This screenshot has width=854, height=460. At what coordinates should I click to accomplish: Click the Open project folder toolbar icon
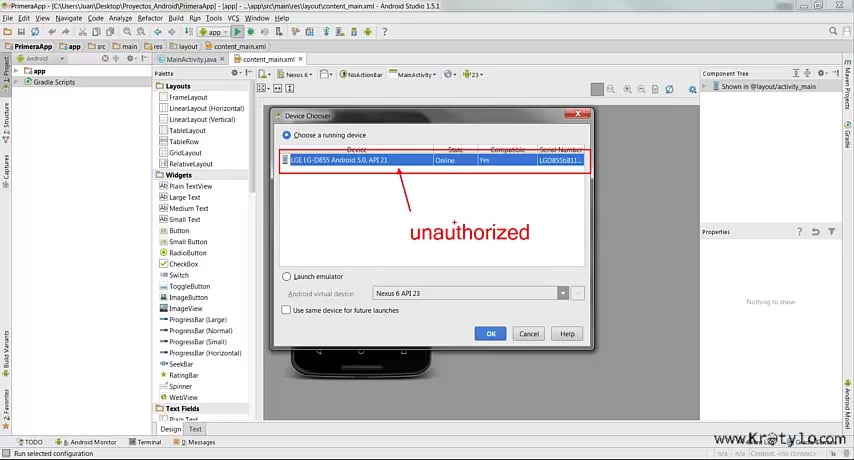pyautogui.click(x=8, y=32)
